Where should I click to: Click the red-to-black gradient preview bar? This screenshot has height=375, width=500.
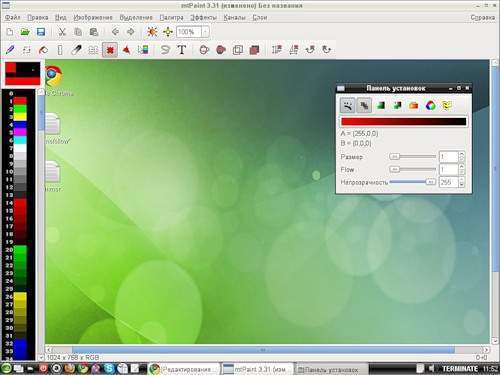coord(403,122)
